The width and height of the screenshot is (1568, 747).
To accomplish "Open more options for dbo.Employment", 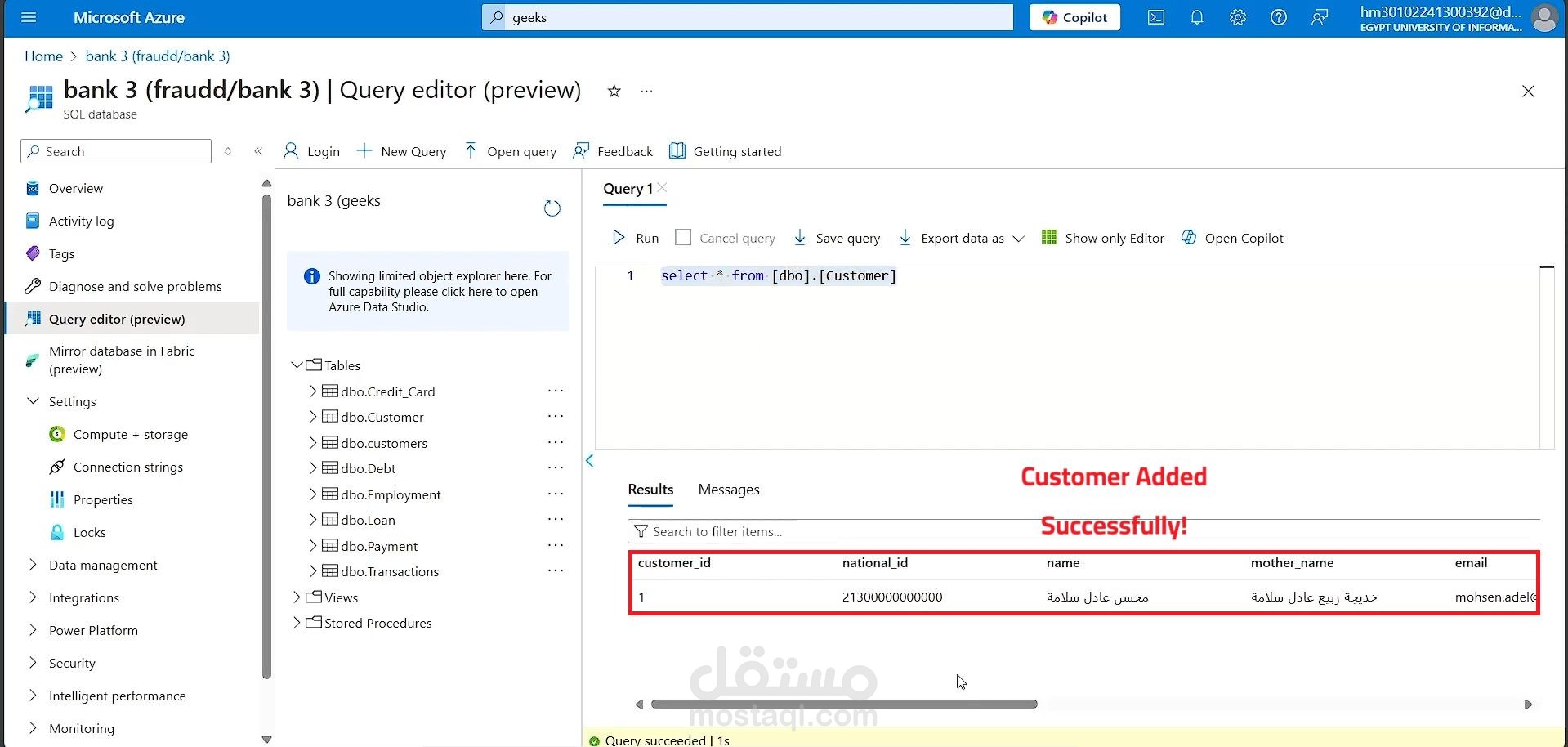I will tap(556, 494).
